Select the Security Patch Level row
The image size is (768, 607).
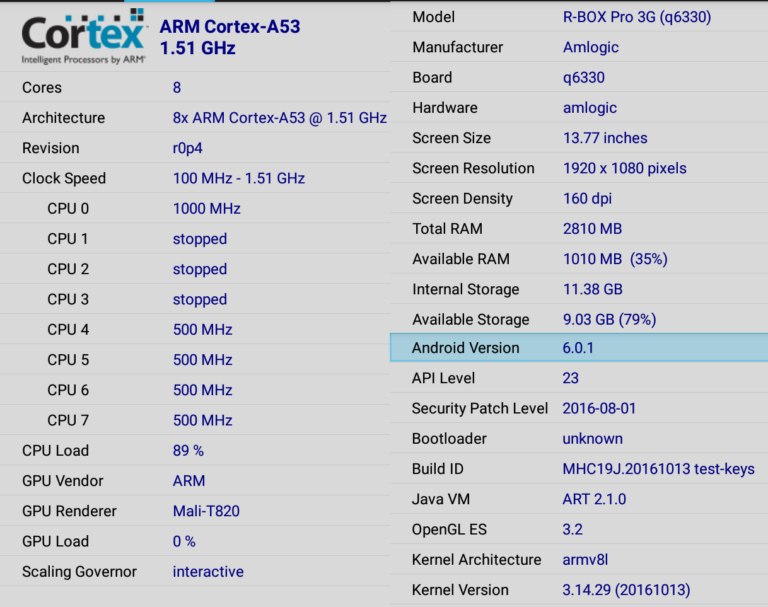pyautogui.click(x=579, y=408)
